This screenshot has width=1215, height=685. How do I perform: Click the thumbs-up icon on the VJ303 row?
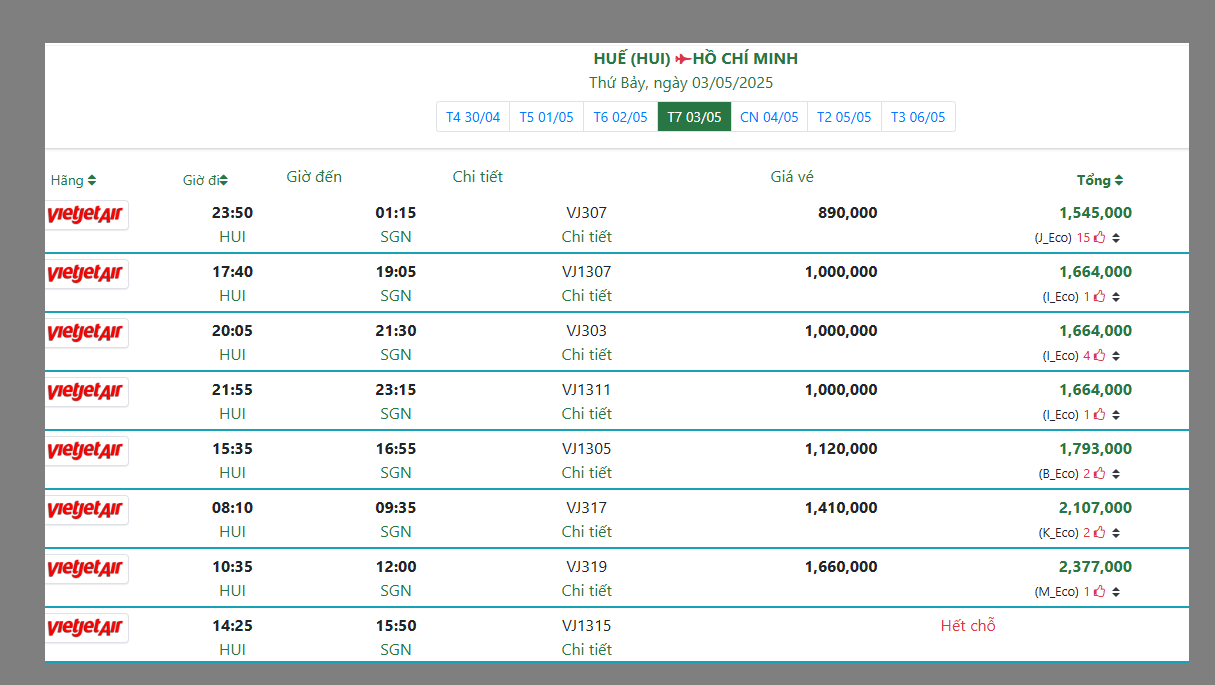tap(1099, 356)
